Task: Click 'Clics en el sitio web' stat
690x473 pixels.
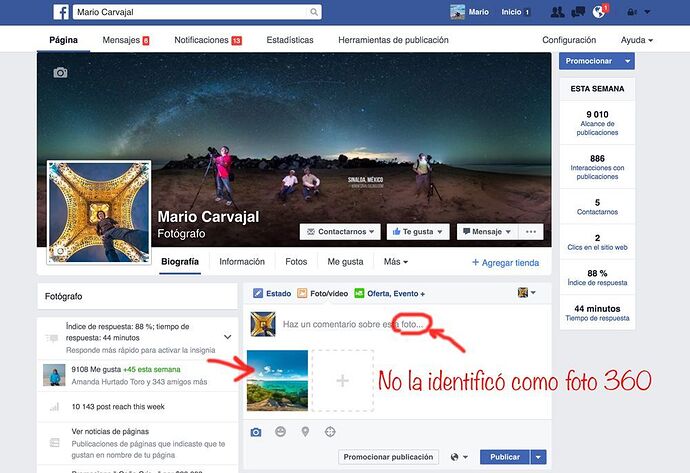Action: [x=597, y=242]
